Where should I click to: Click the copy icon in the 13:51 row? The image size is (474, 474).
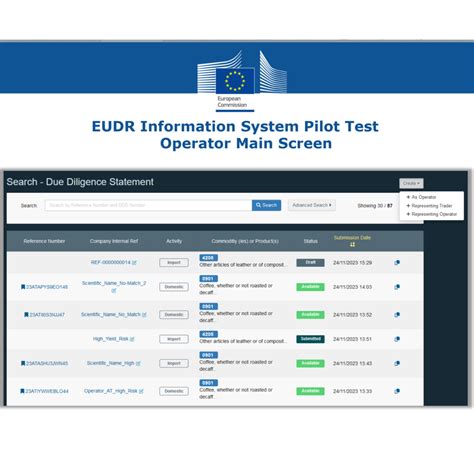click(397, 339)
